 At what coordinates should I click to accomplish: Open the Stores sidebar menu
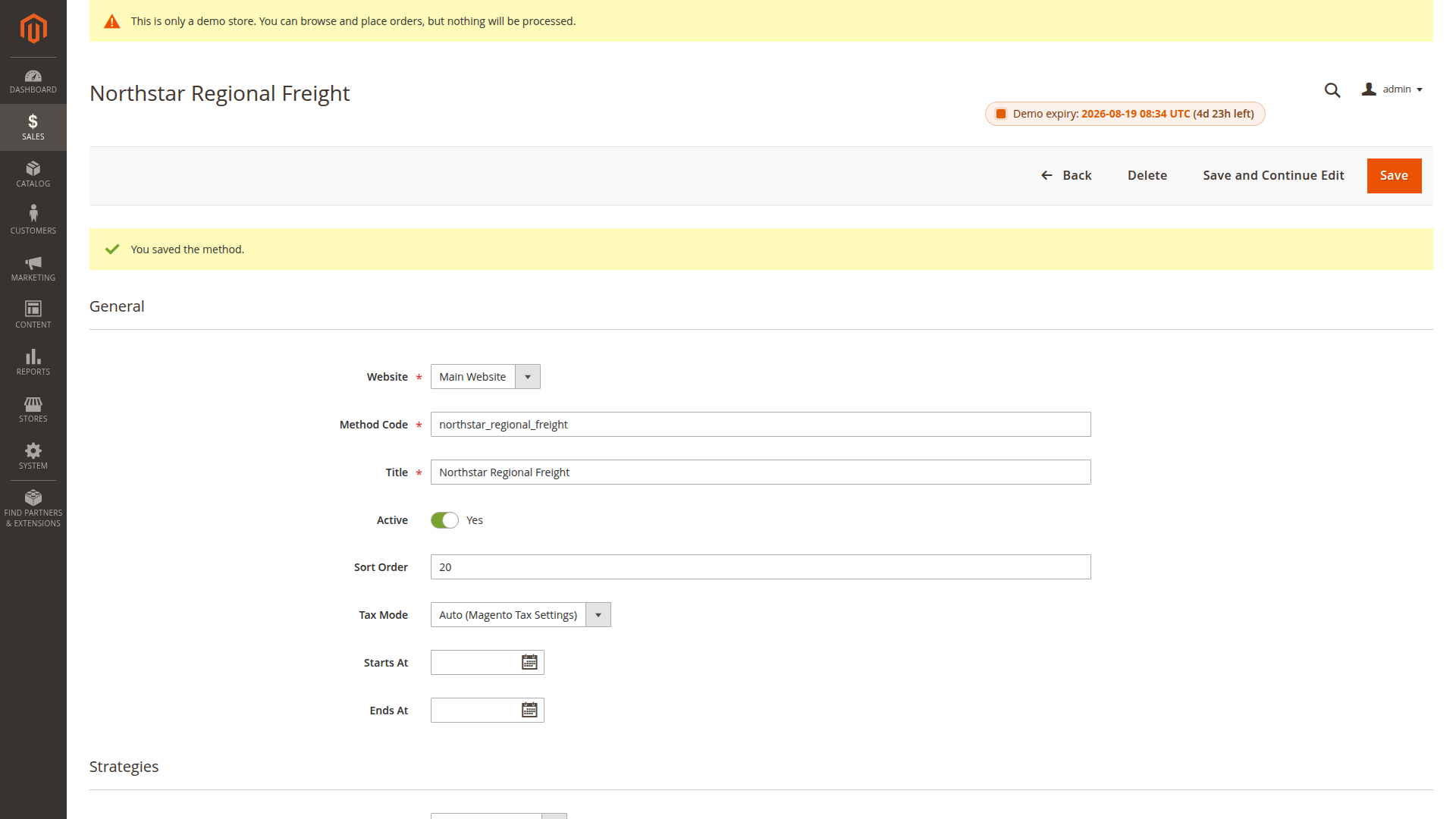(x=33, y=409)
